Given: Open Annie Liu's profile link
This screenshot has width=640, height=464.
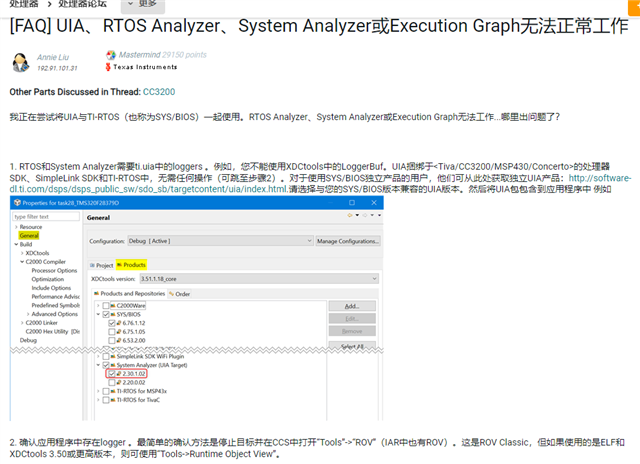Looking at the screenshot, I should click(53, 57).
